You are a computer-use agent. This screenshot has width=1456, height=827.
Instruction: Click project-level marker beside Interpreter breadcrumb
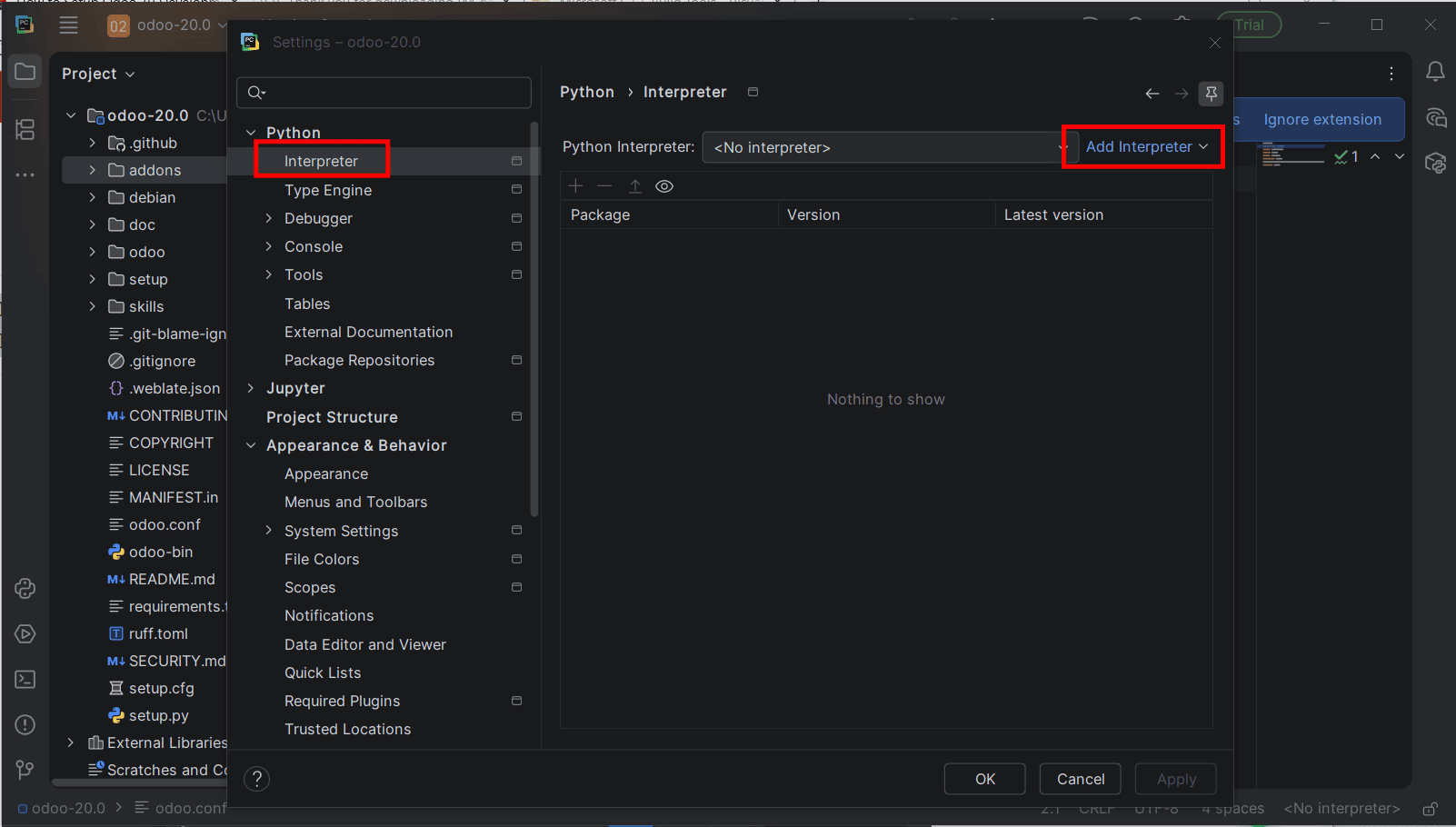[753, 92]
